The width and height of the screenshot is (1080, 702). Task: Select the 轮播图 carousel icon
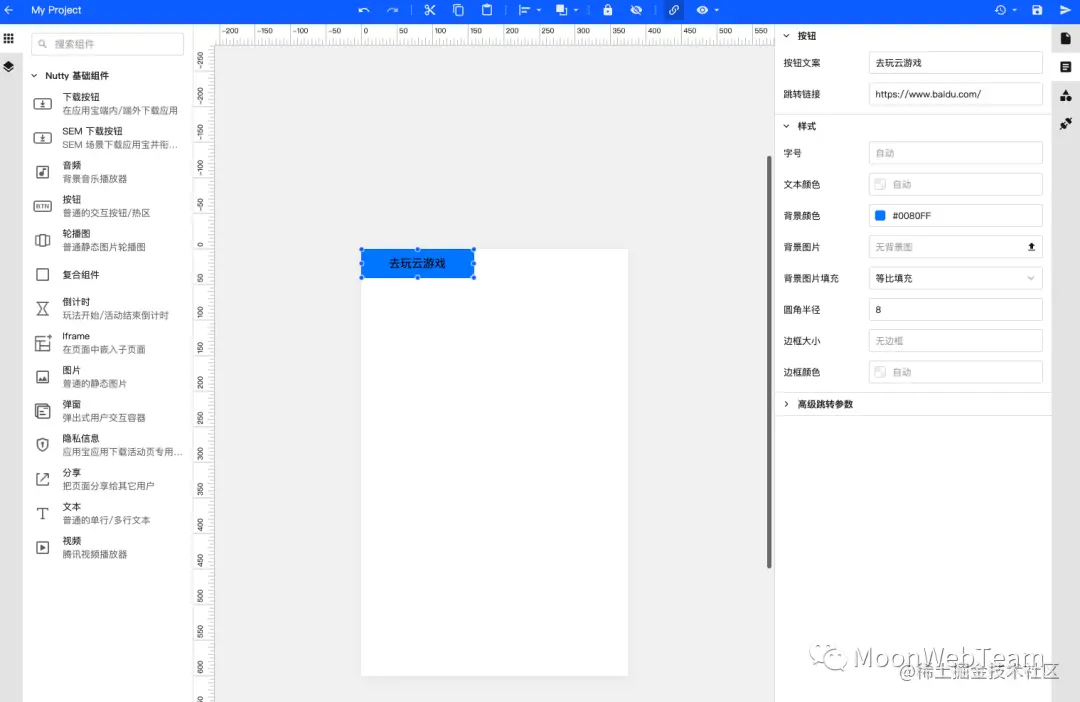coord(43,240)
